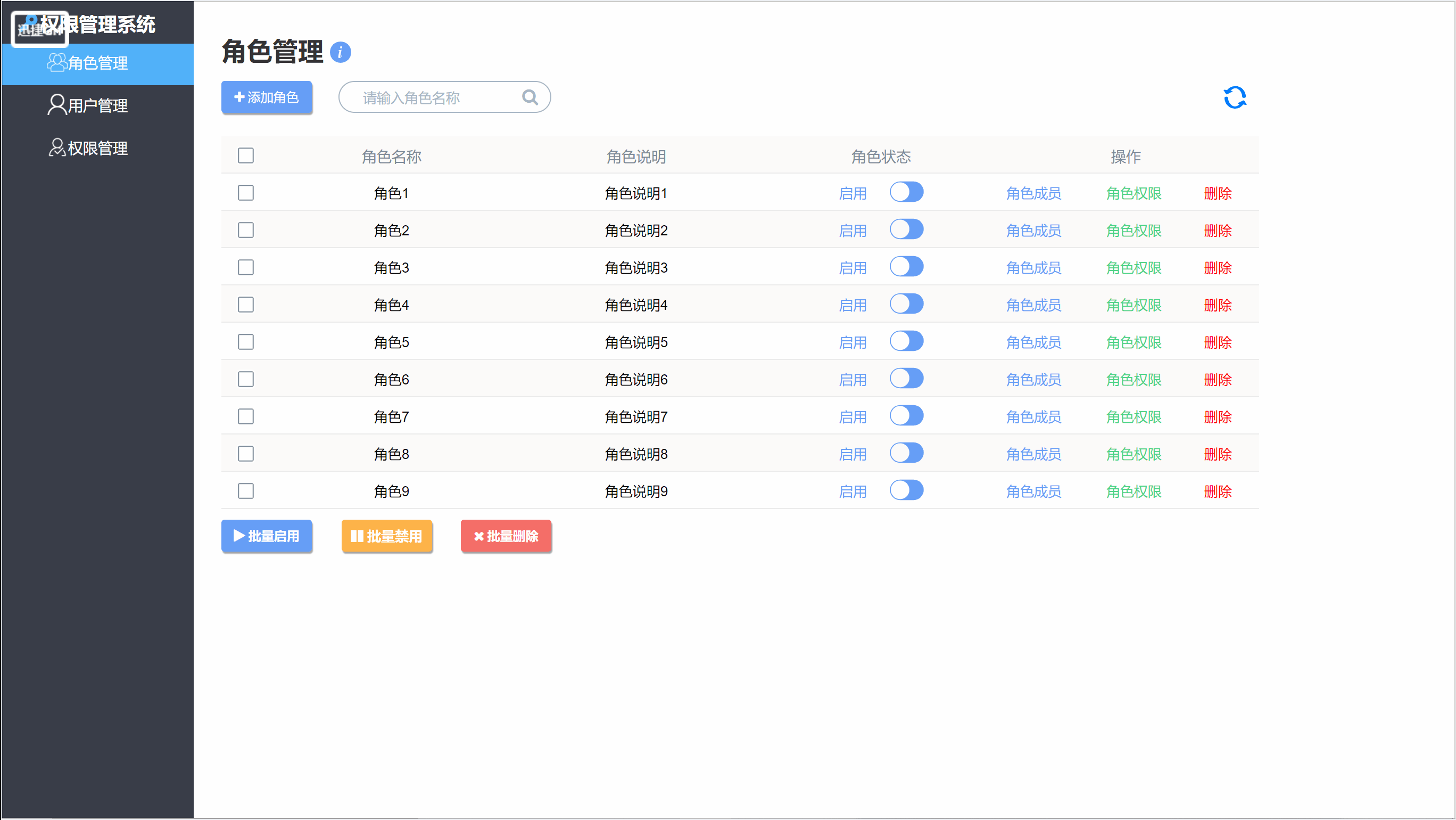Click the magnifier search icon
This screenshot has width=1456, height=820.
click(x=530, y=97)
